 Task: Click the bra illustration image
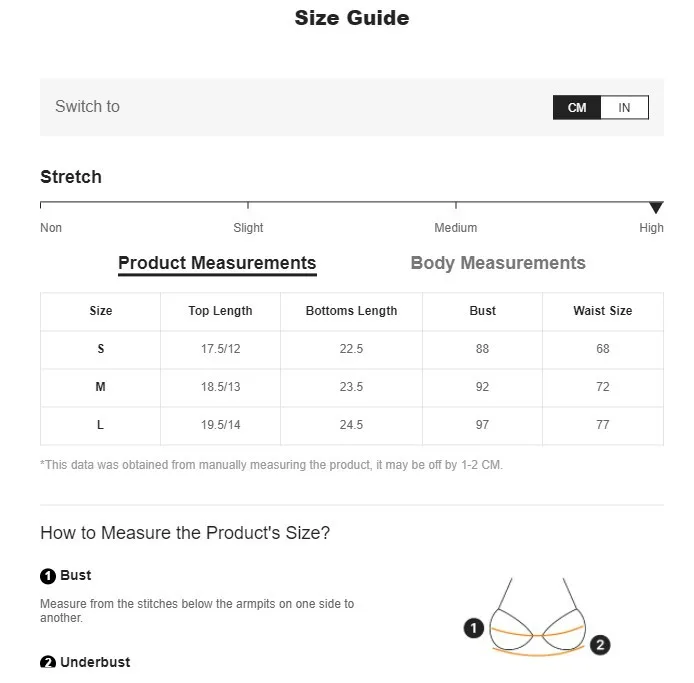537,620
